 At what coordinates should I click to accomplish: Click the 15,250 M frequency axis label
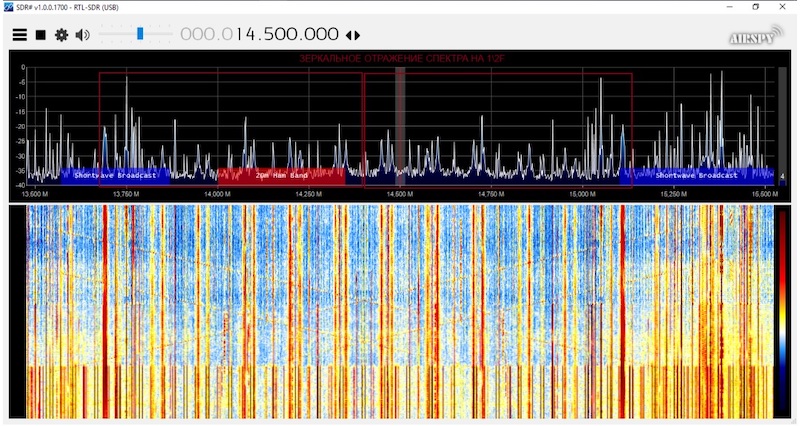tap(673, 192)
